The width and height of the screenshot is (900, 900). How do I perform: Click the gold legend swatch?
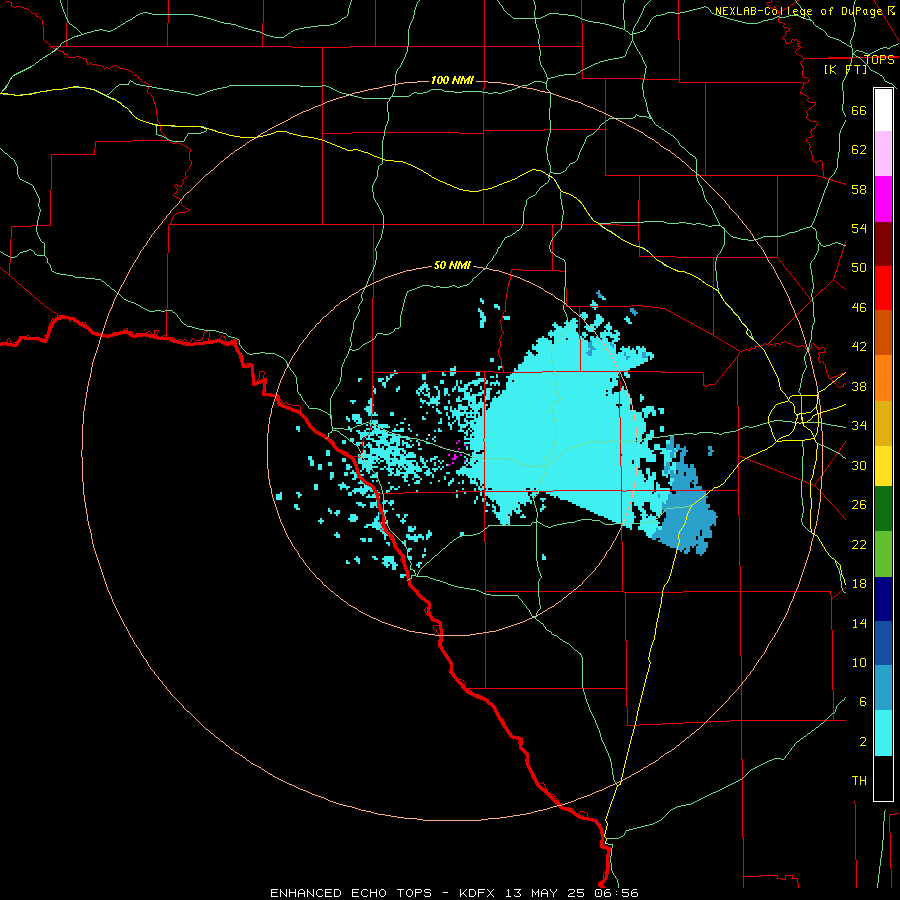[883, 423]
